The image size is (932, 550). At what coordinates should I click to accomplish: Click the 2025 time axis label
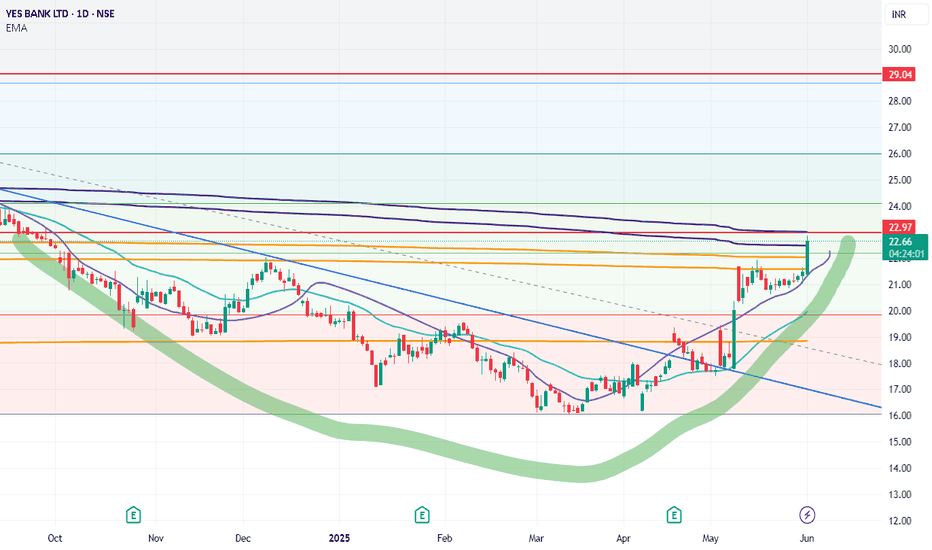pyautogui.click(x=339, y=538)
